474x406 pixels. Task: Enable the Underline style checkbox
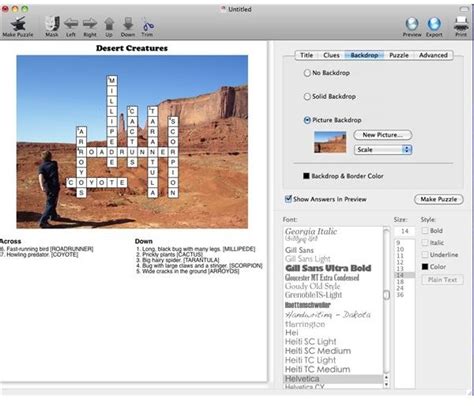coord(425,255)
